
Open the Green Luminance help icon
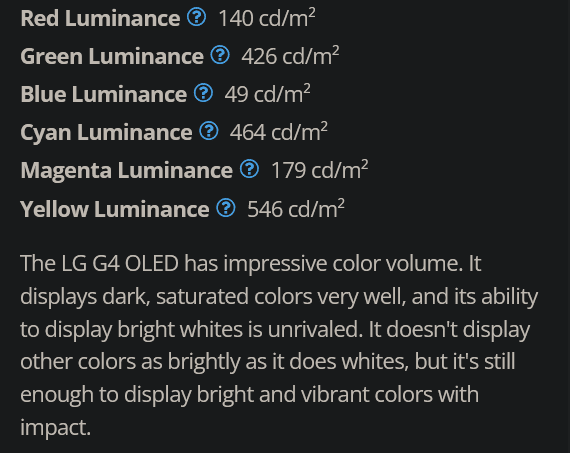(x=220, y=55)
